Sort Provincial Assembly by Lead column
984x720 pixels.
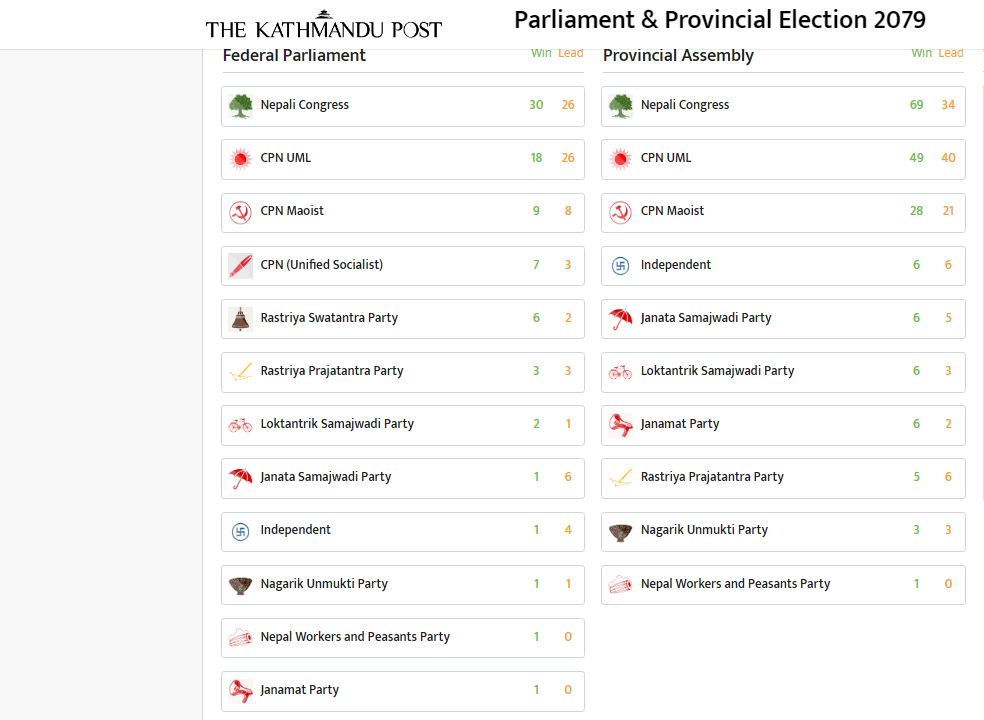pyautogui.click(x=949, y=52)
